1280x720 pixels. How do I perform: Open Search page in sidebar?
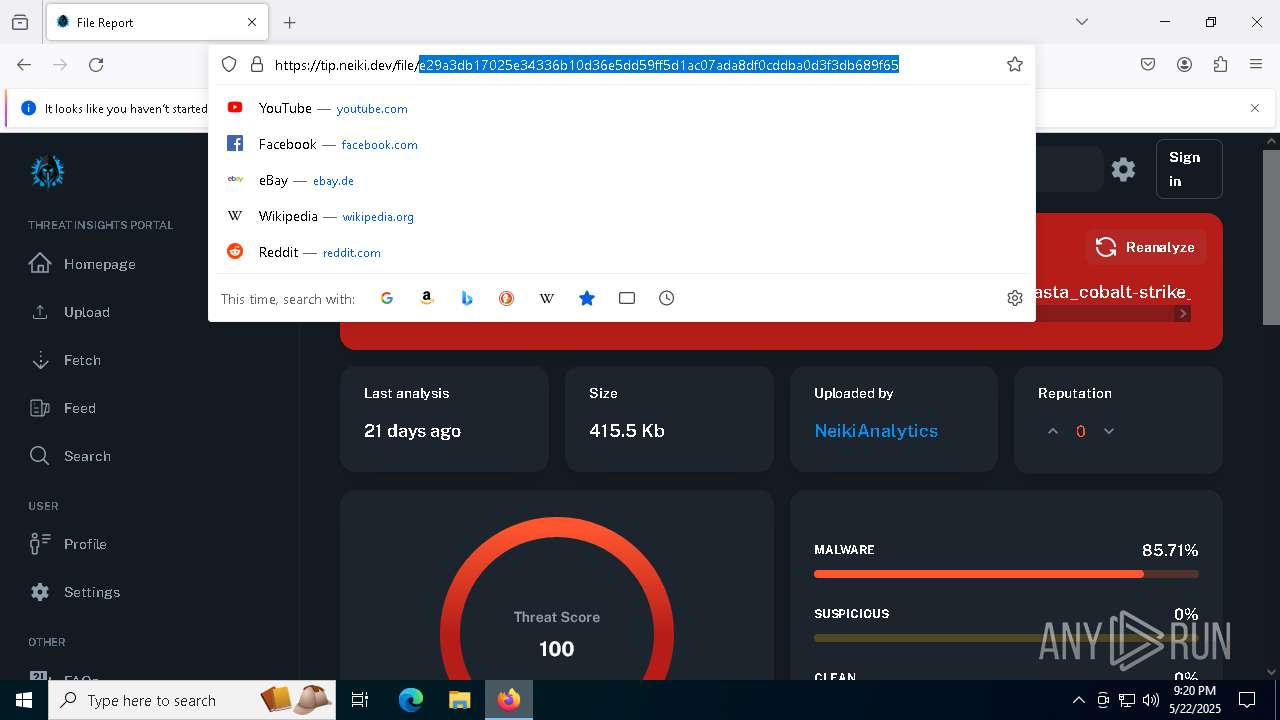[70, 456]
